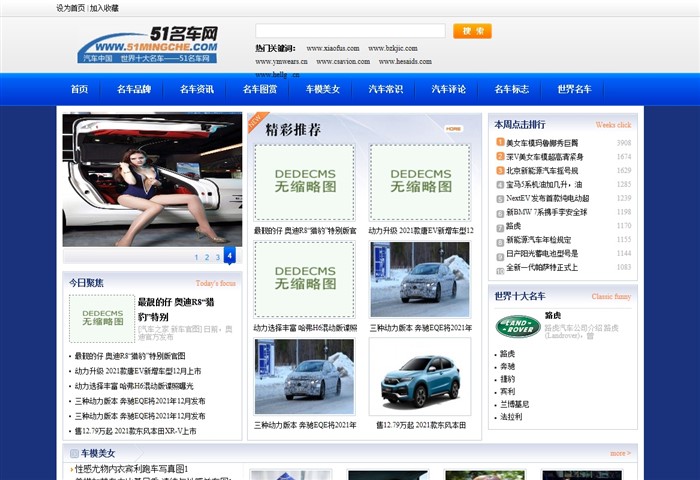The width and height of the screenshot is (700, 480).
Task: Click 加入收藏 link at top
Action: (x=104, y=8)
